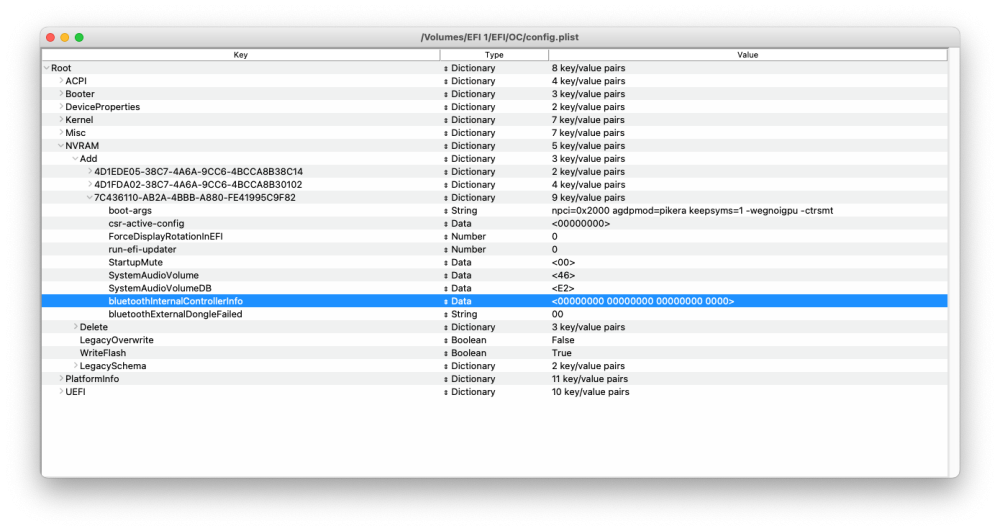Open type selector for SystemAudioVolume row

click(446, 275)
